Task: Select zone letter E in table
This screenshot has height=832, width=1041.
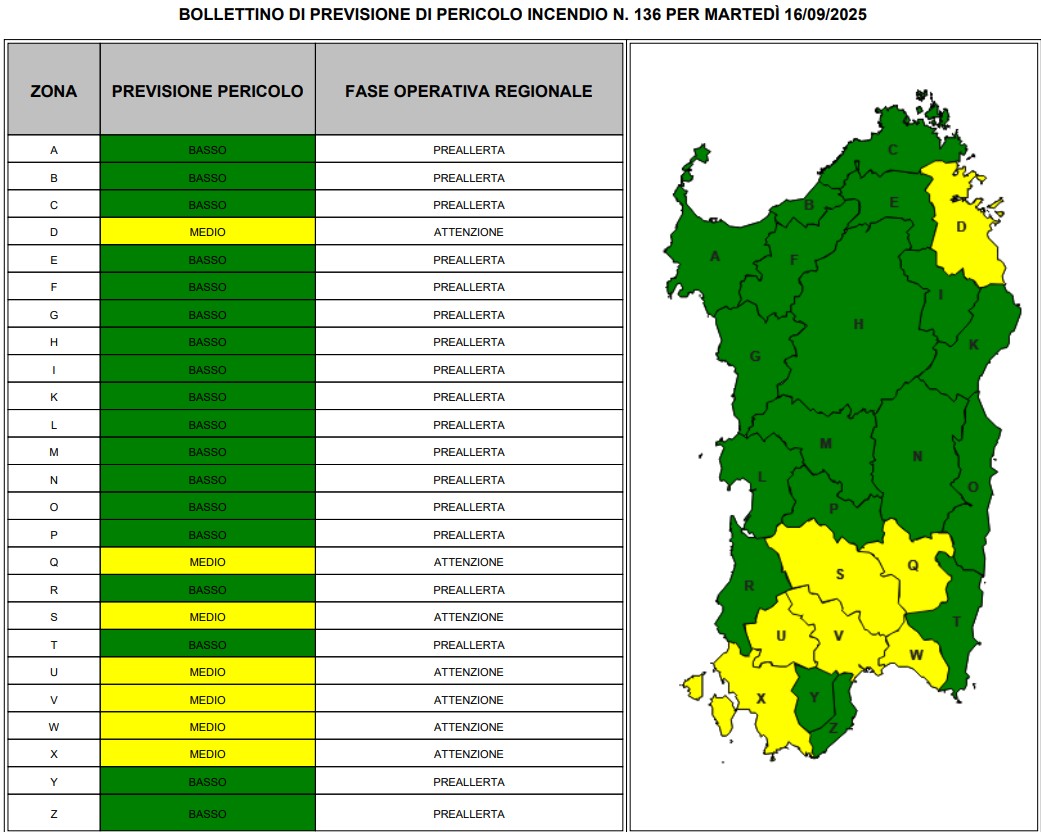Action: click(54, 260)
